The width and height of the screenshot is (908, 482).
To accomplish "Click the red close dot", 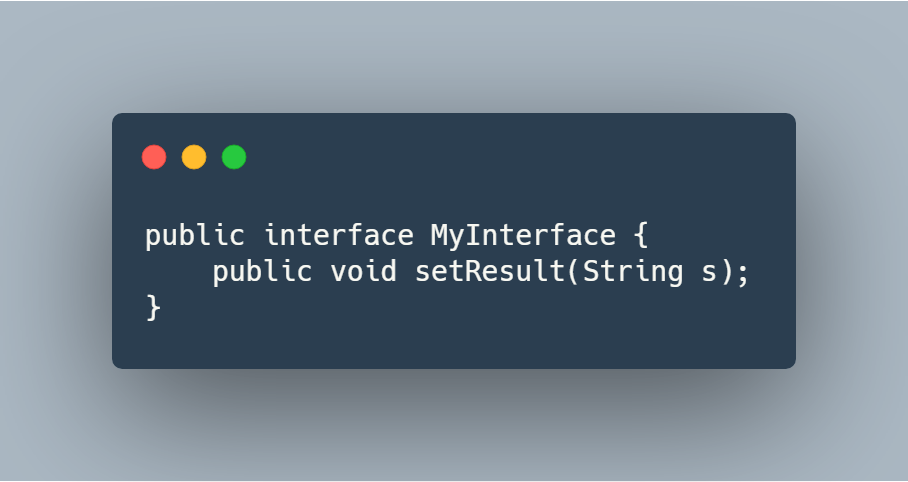I will pos(154,157).
